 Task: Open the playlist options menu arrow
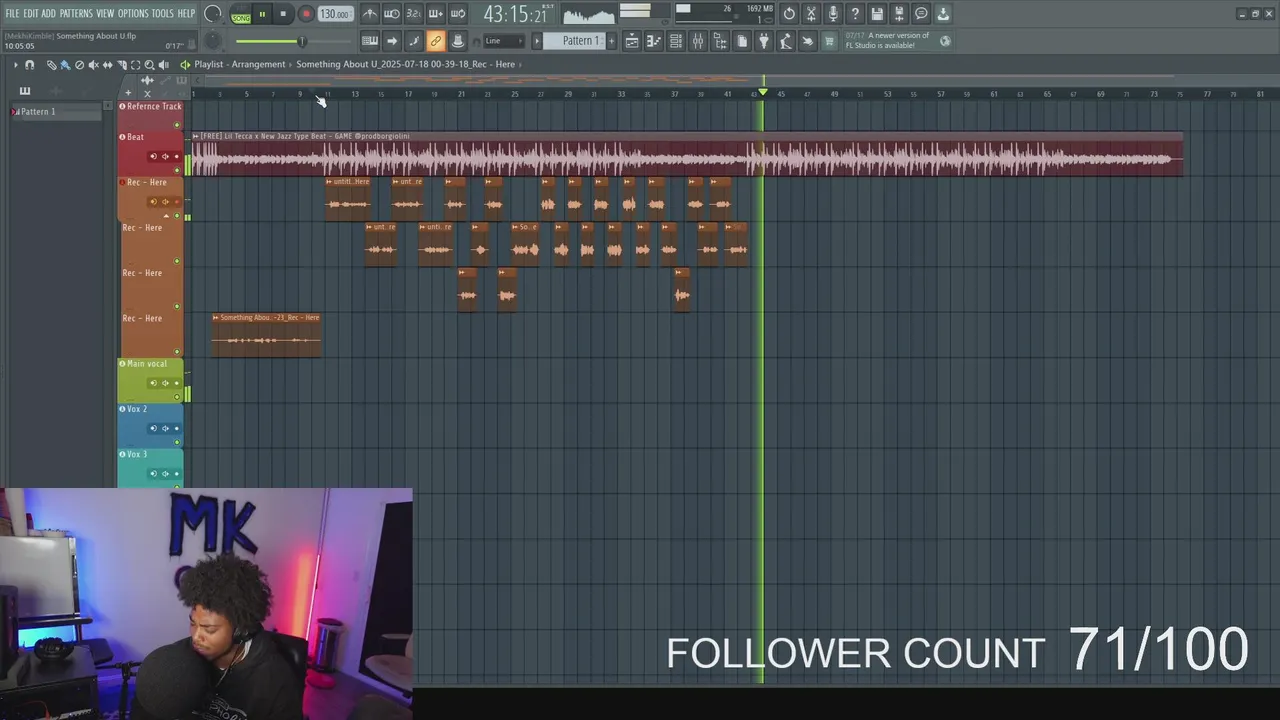15,64
